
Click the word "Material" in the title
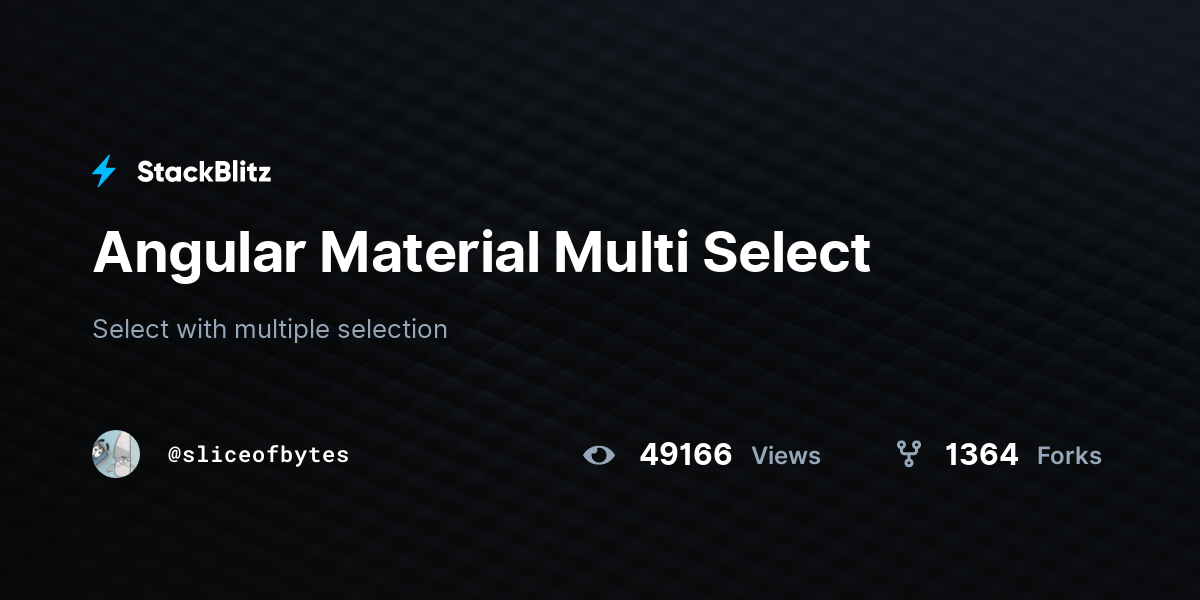pyautogui.click(x=429, y=253)
